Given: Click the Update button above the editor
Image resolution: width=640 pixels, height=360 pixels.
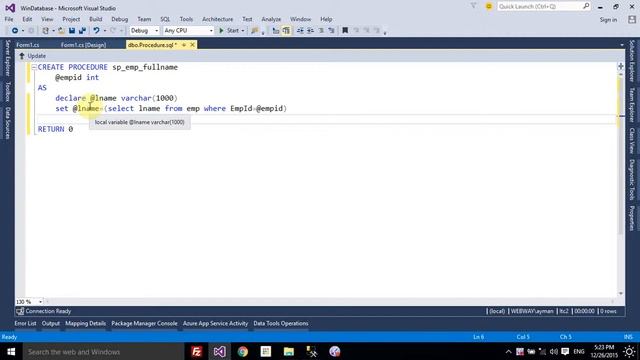Looking at the screenshot, I should pos(33,56).
